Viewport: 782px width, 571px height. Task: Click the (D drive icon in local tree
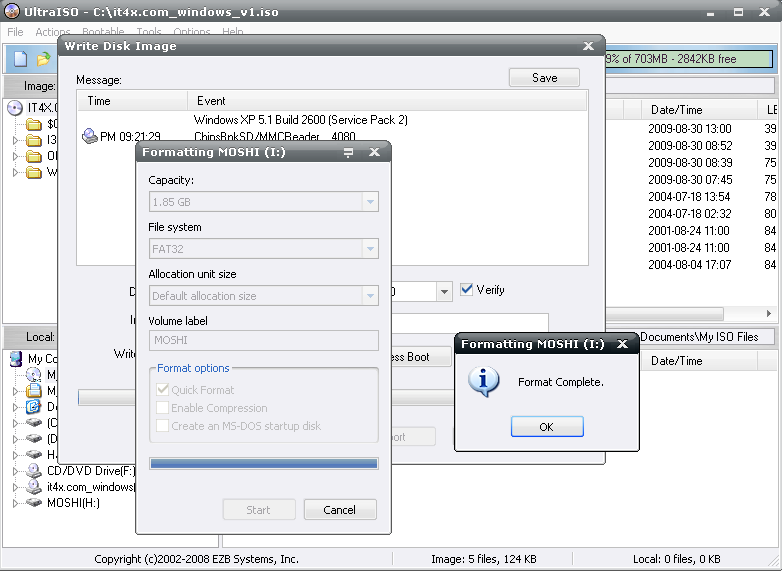click(33, 439)
